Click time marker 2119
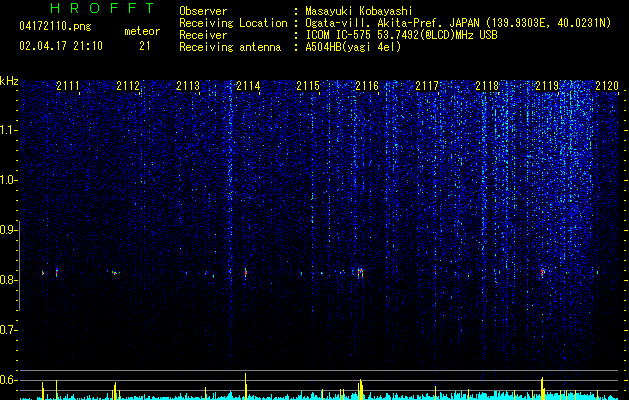 click(547, 85)
